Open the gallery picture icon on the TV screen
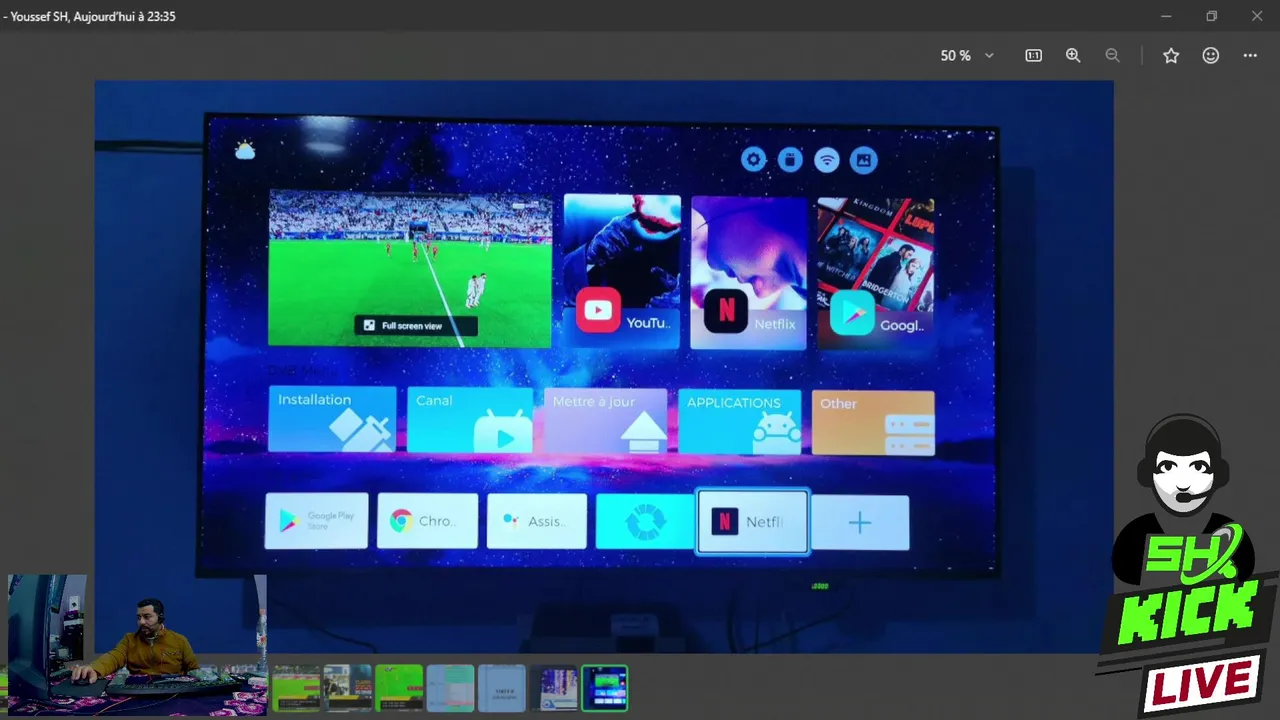 point(863,159)
